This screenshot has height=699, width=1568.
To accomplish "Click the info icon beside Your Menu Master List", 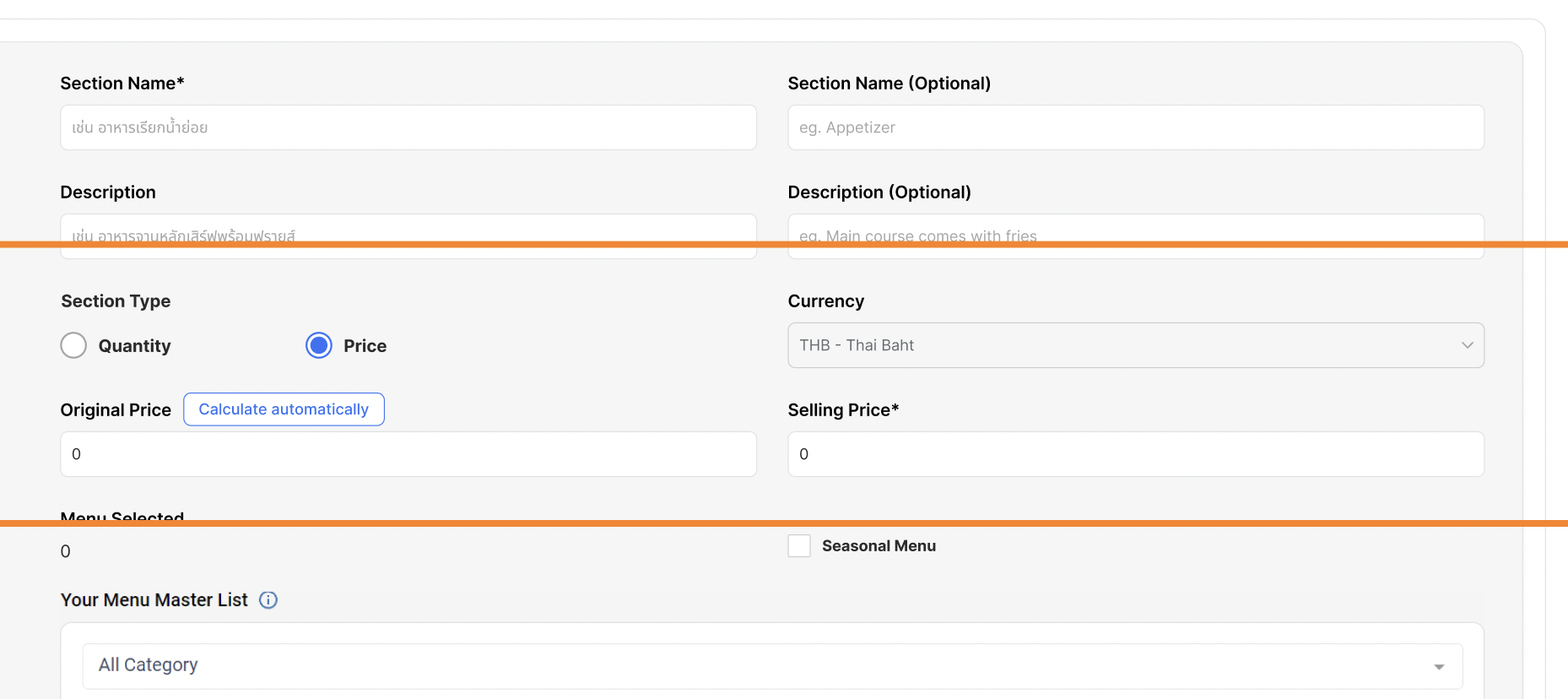I will pos(268,600).
